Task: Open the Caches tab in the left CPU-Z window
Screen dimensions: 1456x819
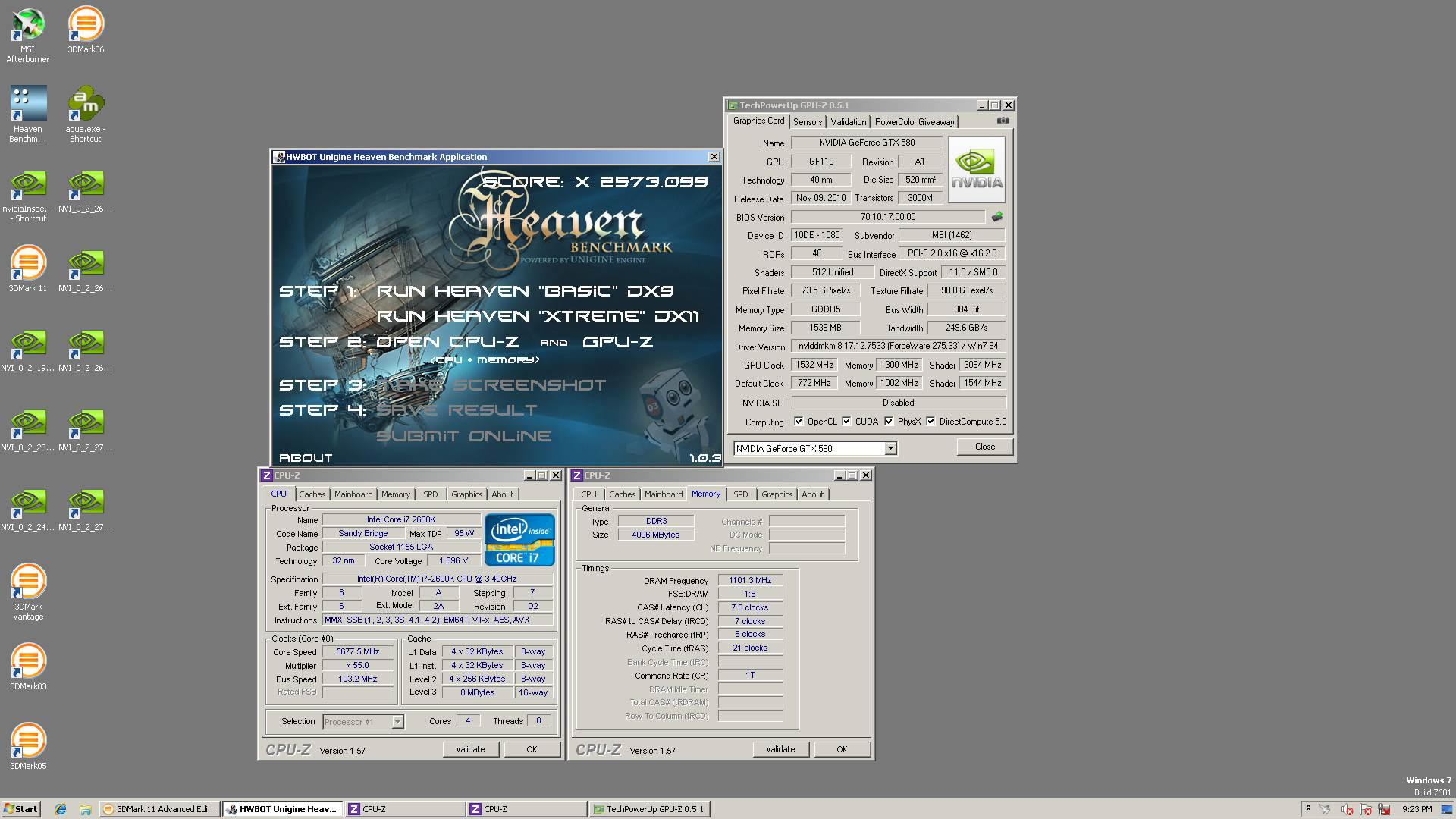Action: pos(312,494)
